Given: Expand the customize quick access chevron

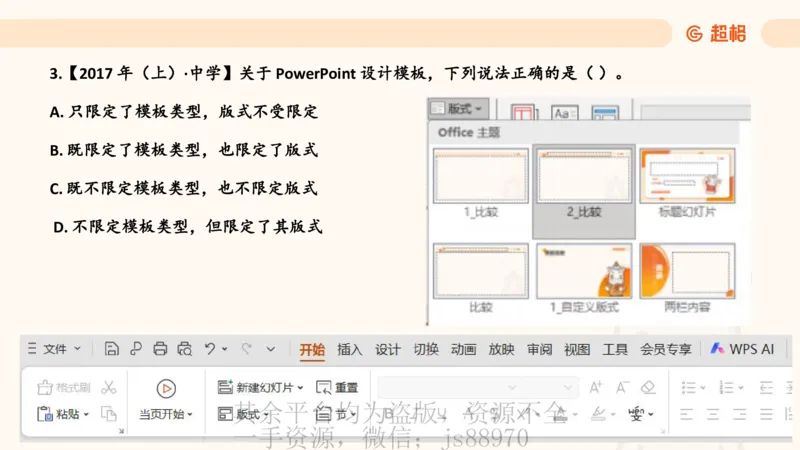Looking at the screenshot, I should tap(270, 349).
